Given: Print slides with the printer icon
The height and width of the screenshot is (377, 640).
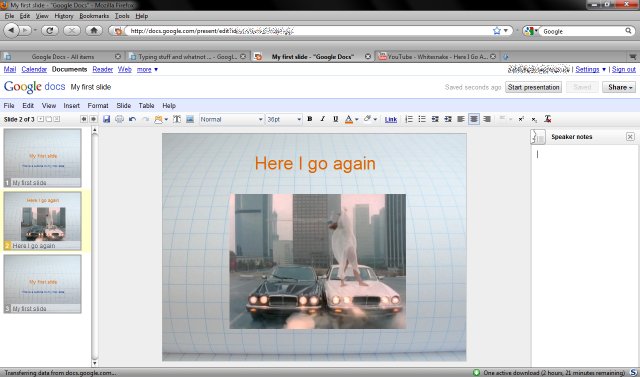Looking at the screenshot, I should (x=120, y=119).
